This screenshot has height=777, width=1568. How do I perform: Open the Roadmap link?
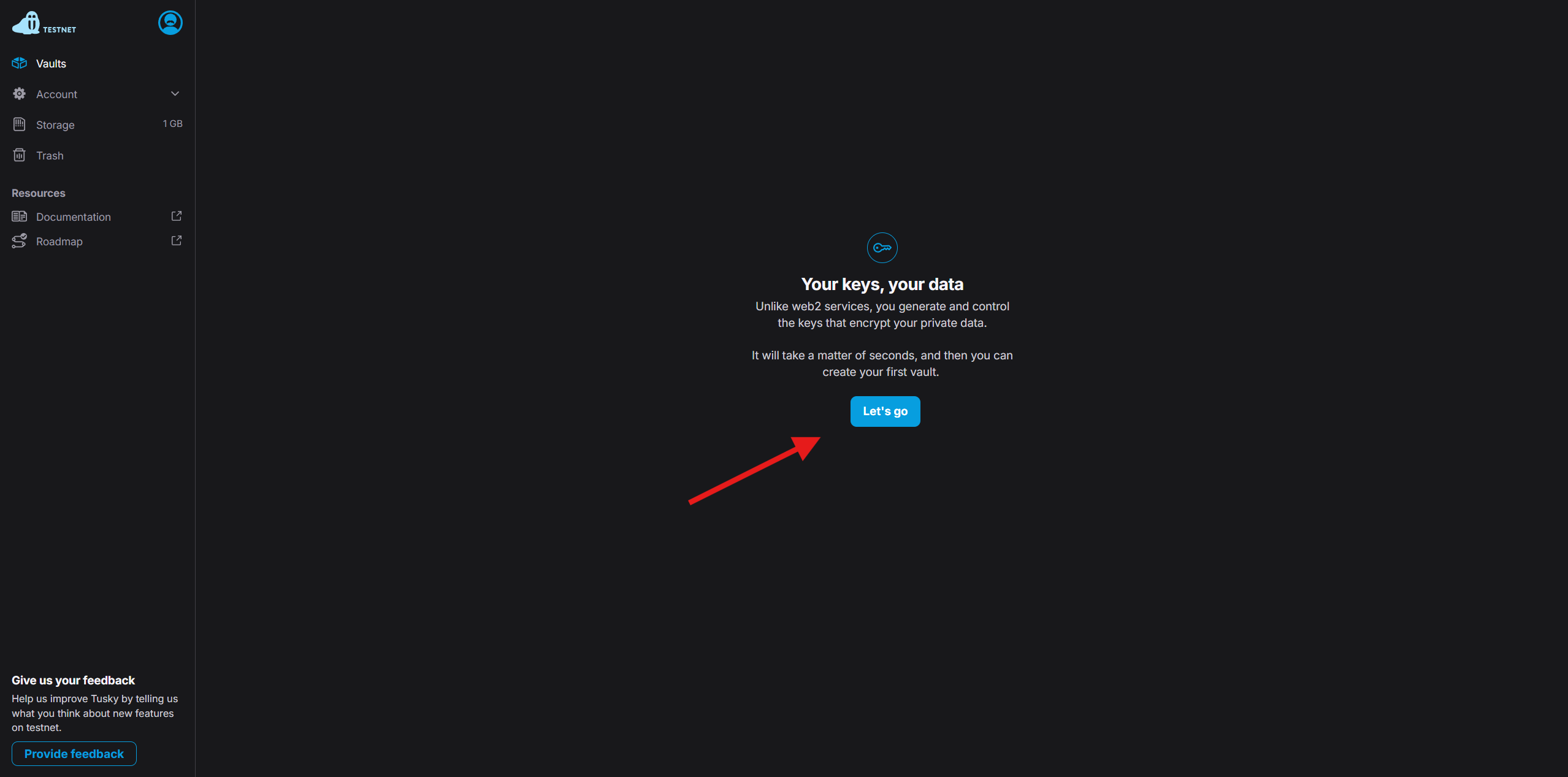(x=98, y=242)
